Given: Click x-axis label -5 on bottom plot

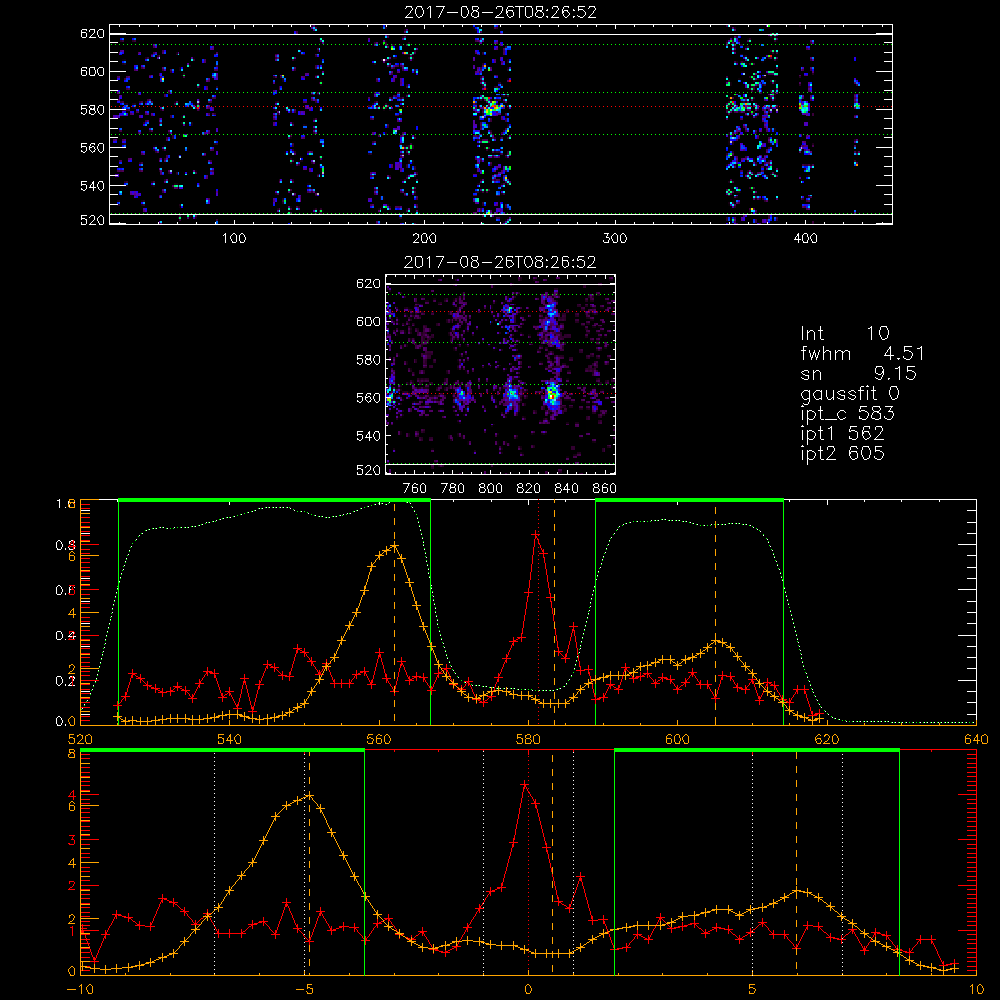Looking at the screenshot, I should click(304, 990).
